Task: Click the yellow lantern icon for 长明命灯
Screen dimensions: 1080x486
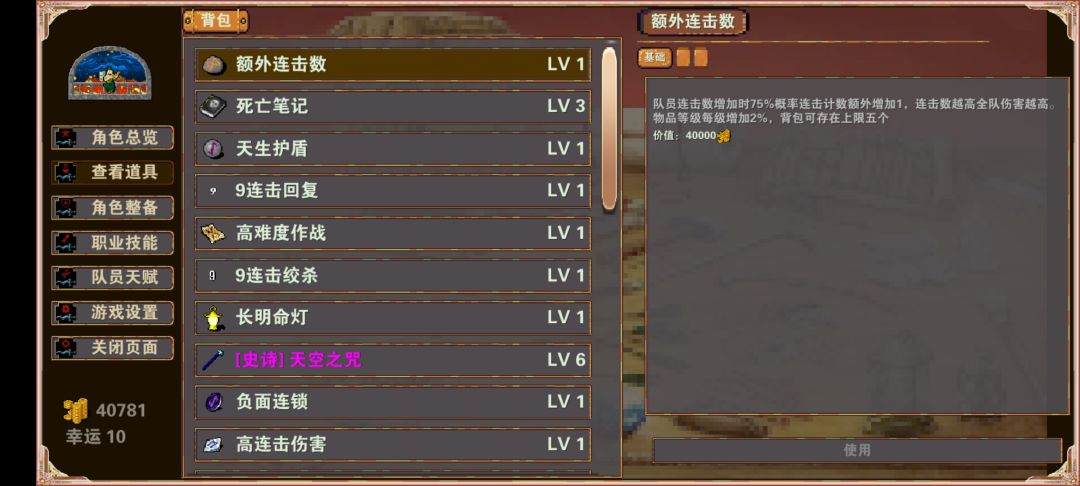Action: click(x=213, y=318)
